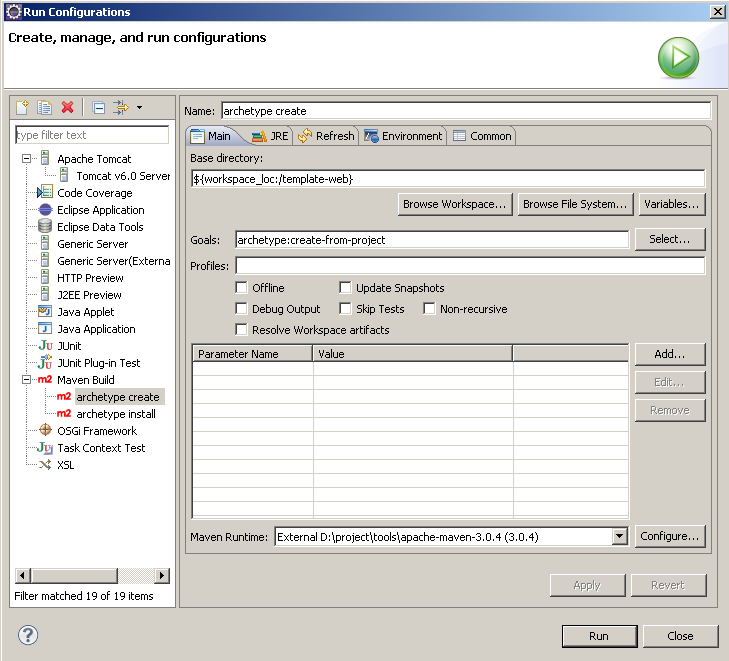This screenshot has width=729, height=661.
Task: Click the XSL icon
Action: coord(45,464)
